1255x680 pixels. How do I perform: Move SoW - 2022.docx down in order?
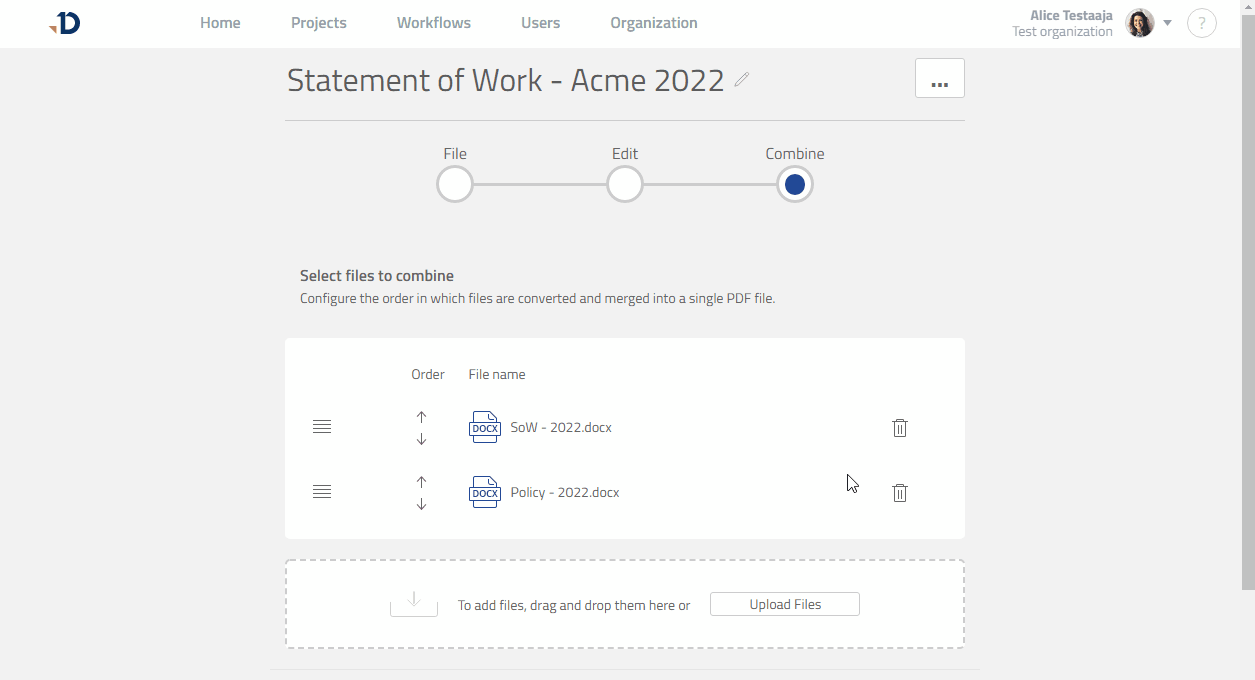point(421,439)
